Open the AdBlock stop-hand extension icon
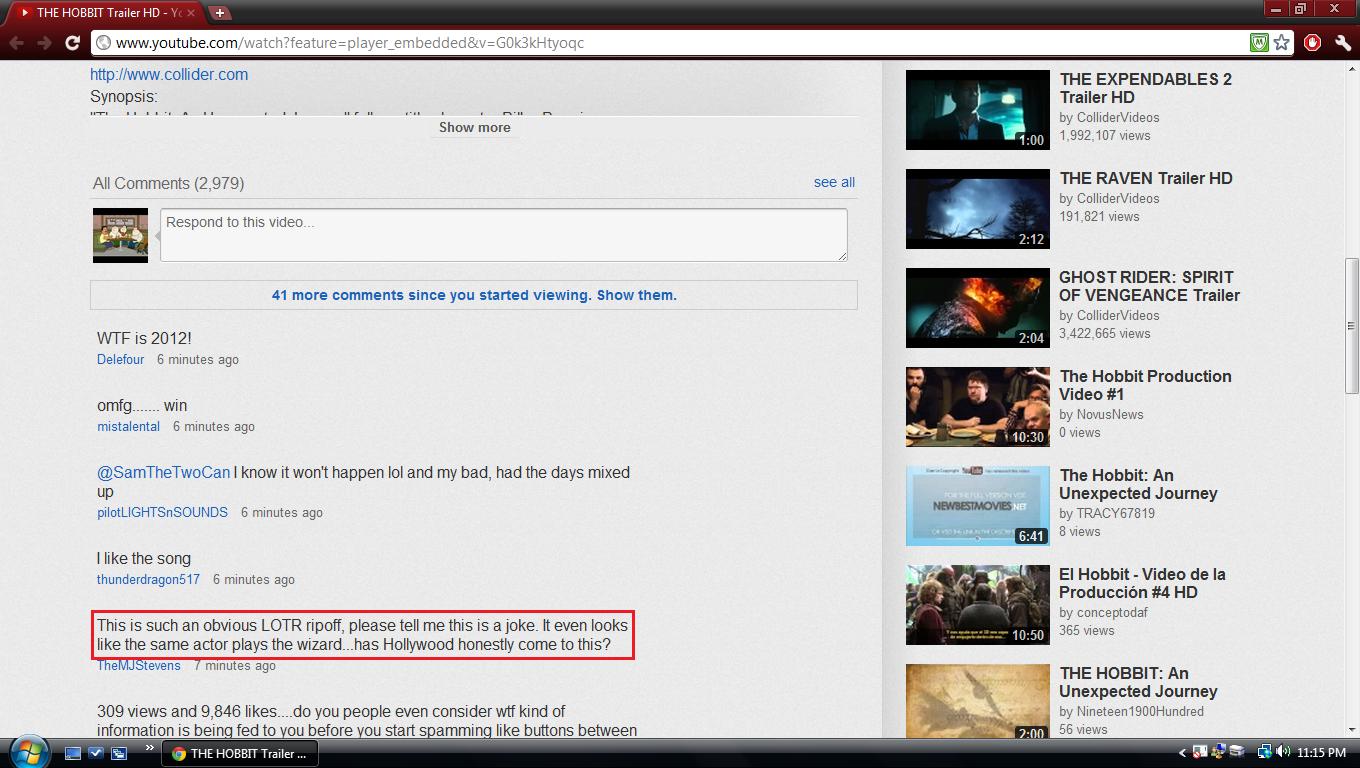The width and height of the screenshot is (1360, 768). 1312,43
